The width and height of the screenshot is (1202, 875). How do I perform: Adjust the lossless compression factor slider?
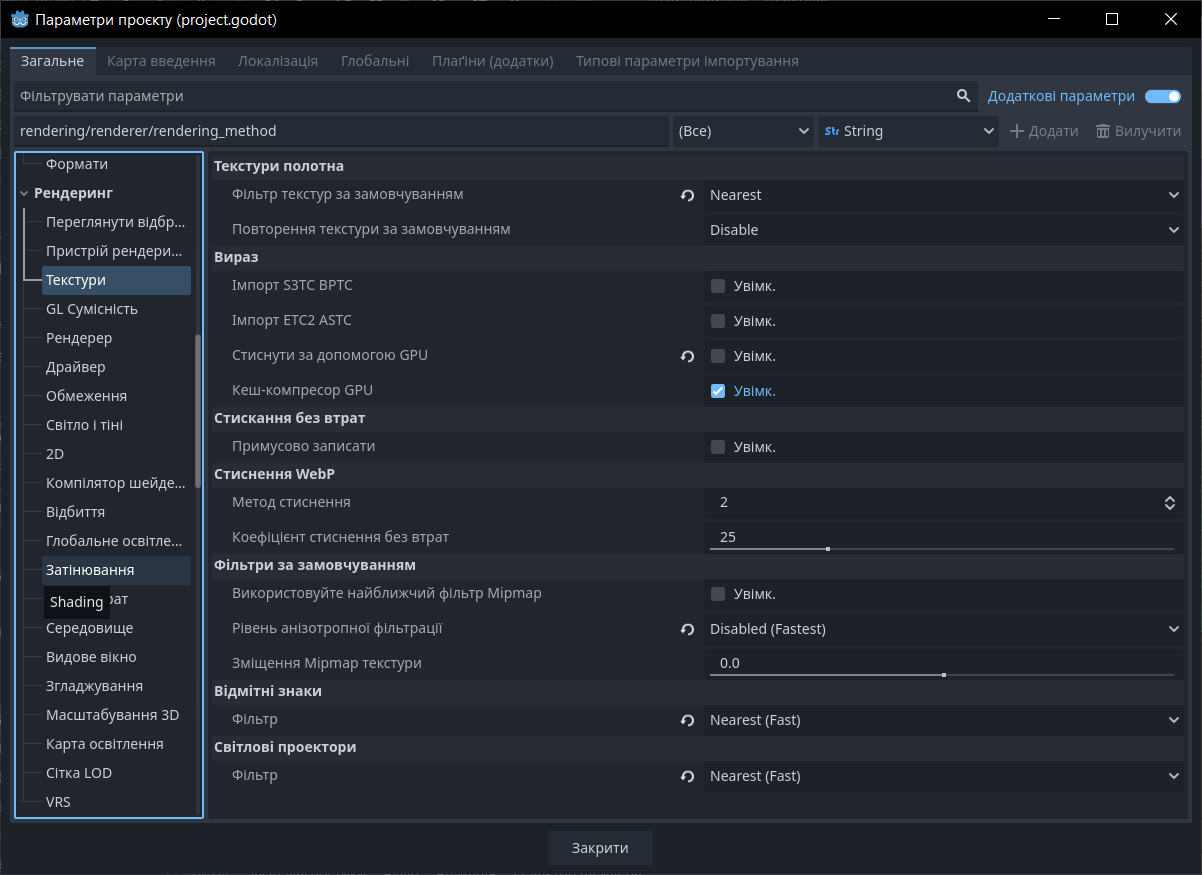point(828,549)
